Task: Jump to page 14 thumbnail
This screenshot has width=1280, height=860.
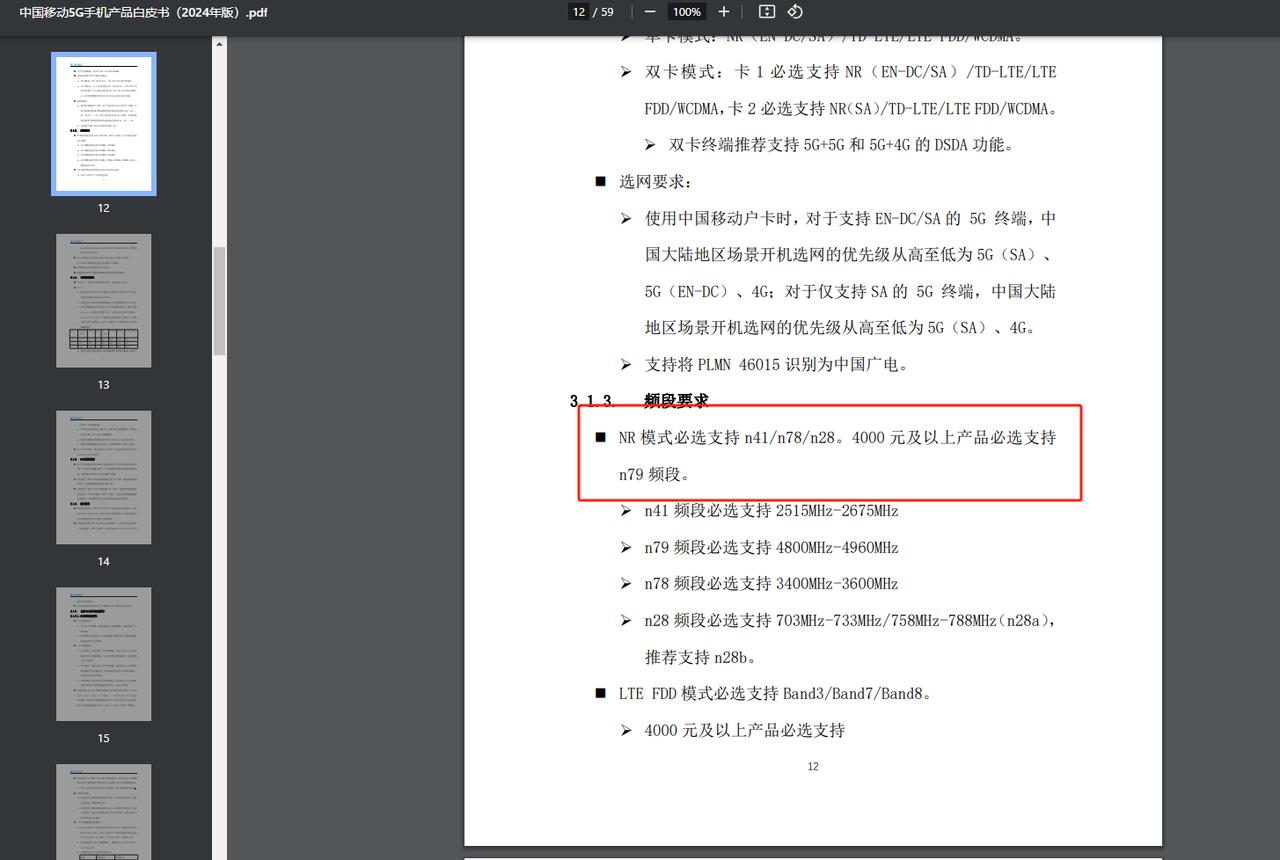Action: pyautogui.click(x=104, y=478)
